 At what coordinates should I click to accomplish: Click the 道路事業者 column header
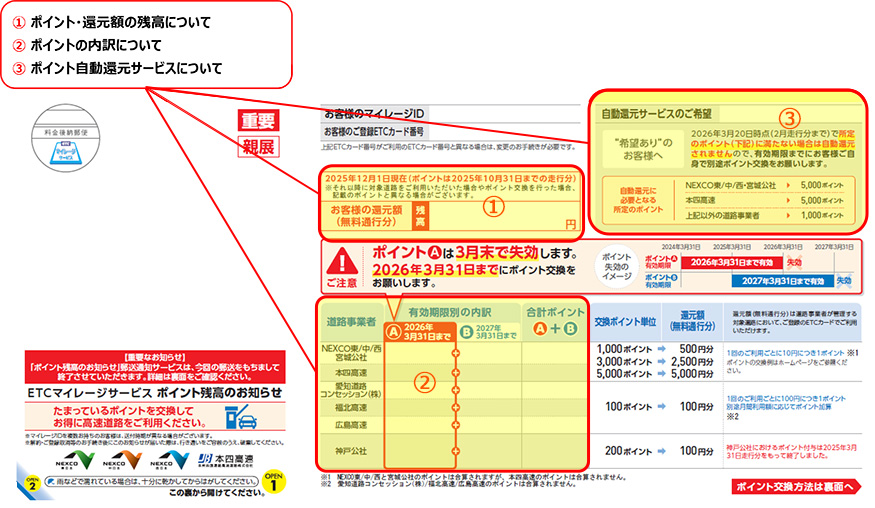(351, 322)
